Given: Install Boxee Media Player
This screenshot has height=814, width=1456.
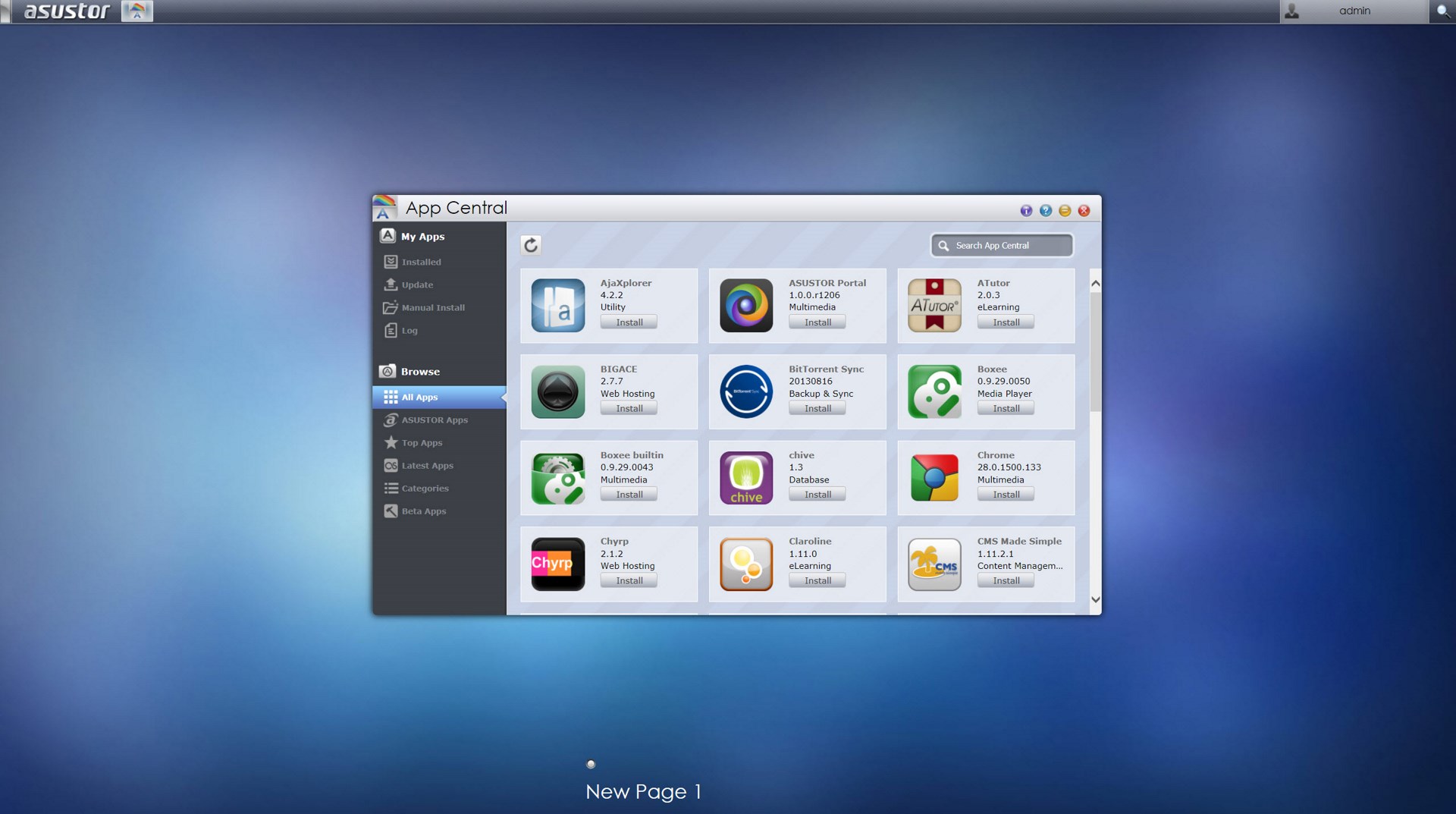Looking at the screenshot, I should (x=1006, y=408).
